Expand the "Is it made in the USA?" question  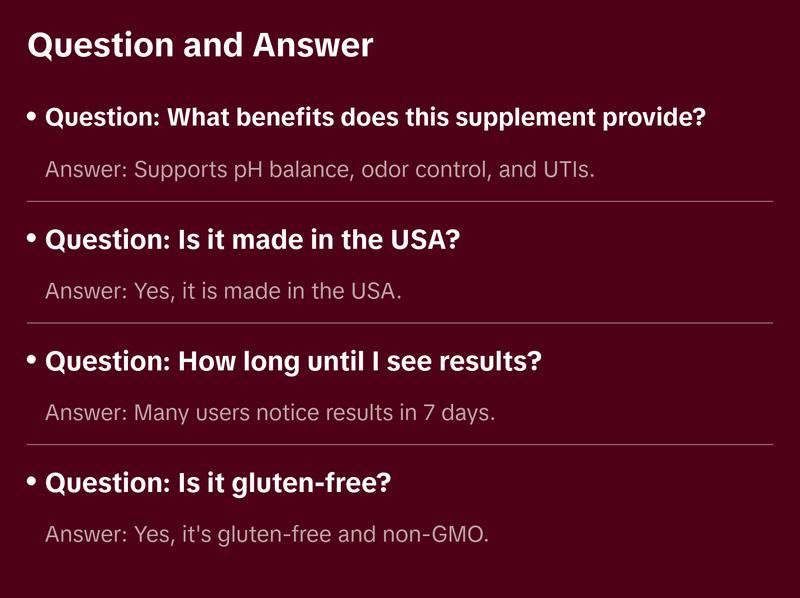(252, 240)
